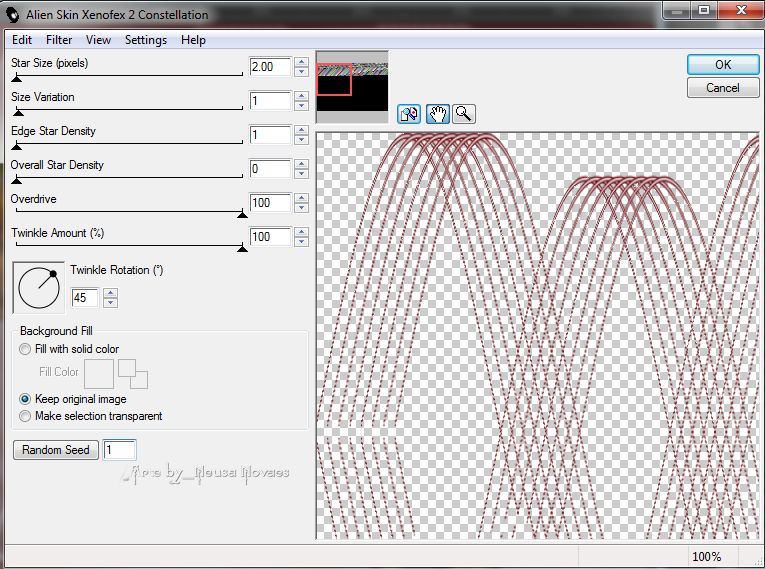This screenshot has height=569, width=765.
Task: Open the Settings menu
Action: 145,40
